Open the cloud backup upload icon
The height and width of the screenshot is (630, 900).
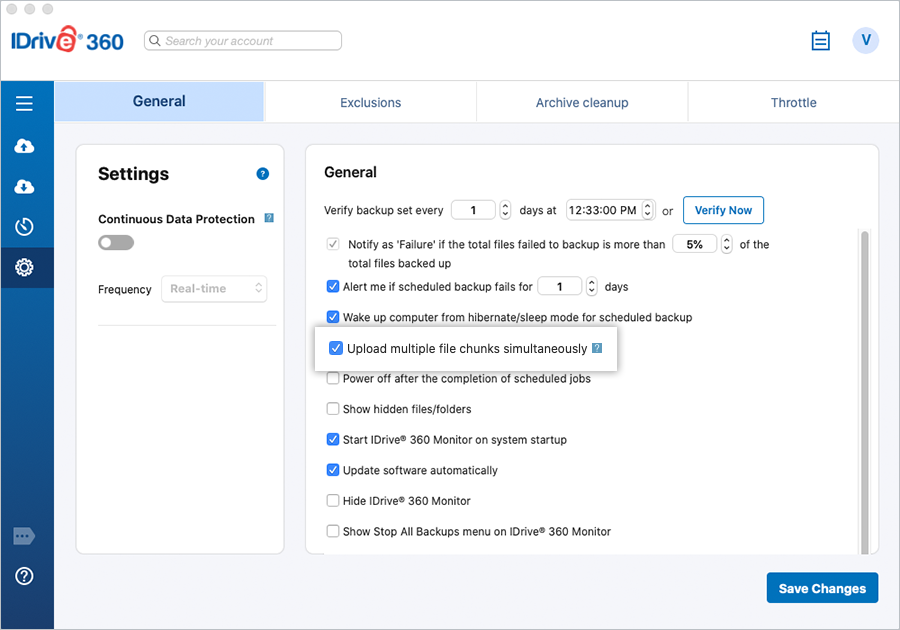click(25, 147)
